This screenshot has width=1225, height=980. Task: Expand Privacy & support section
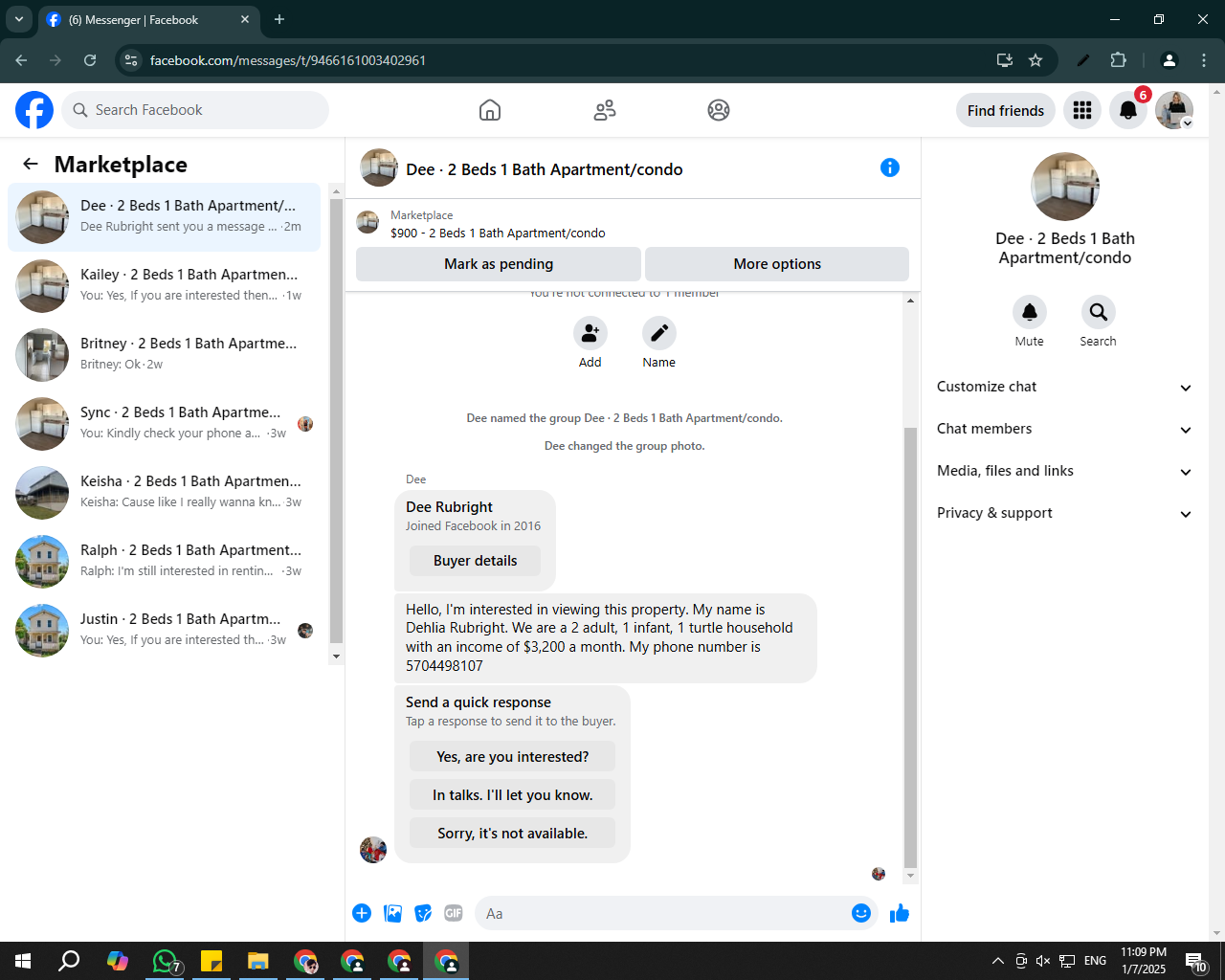[x=1065, y=513]
